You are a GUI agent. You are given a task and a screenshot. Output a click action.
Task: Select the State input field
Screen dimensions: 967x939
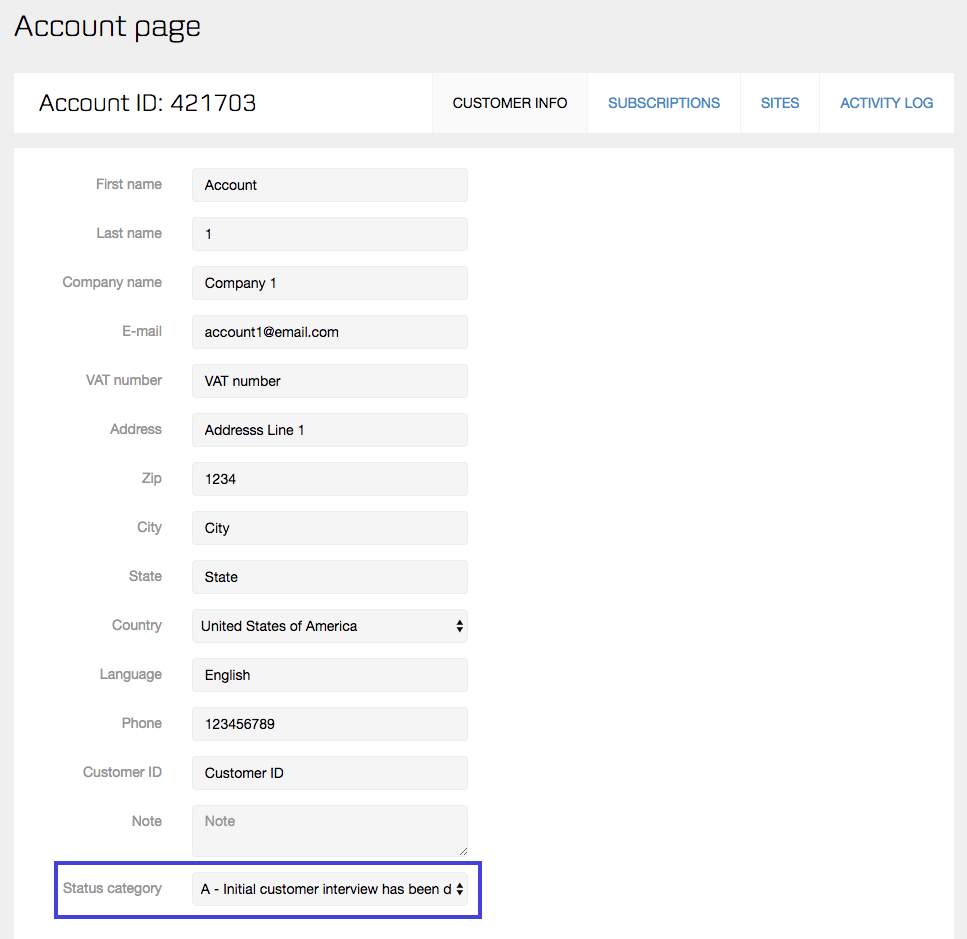tap(330, 577)
